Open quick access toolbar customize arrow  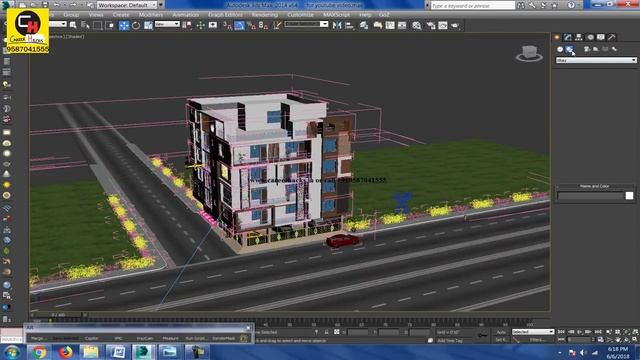click(x=161, y=5)
